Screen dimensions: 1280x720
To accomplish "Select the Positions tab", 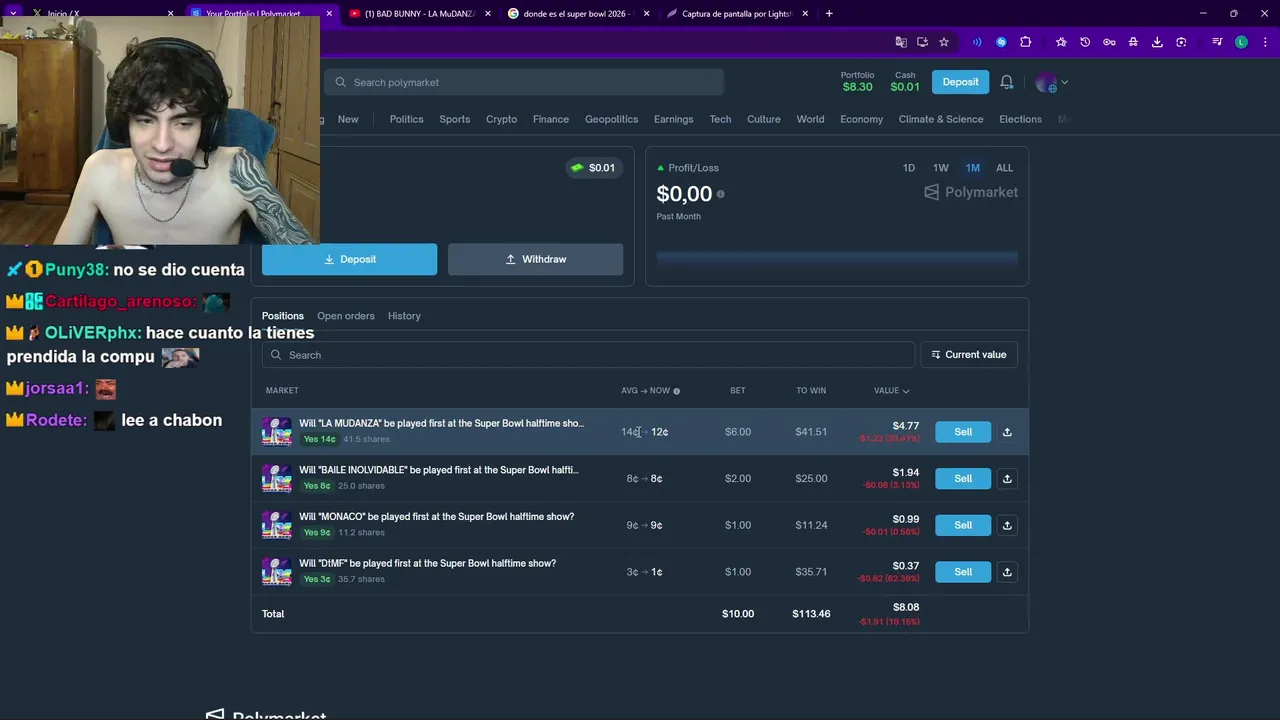I will pos(283,316).
